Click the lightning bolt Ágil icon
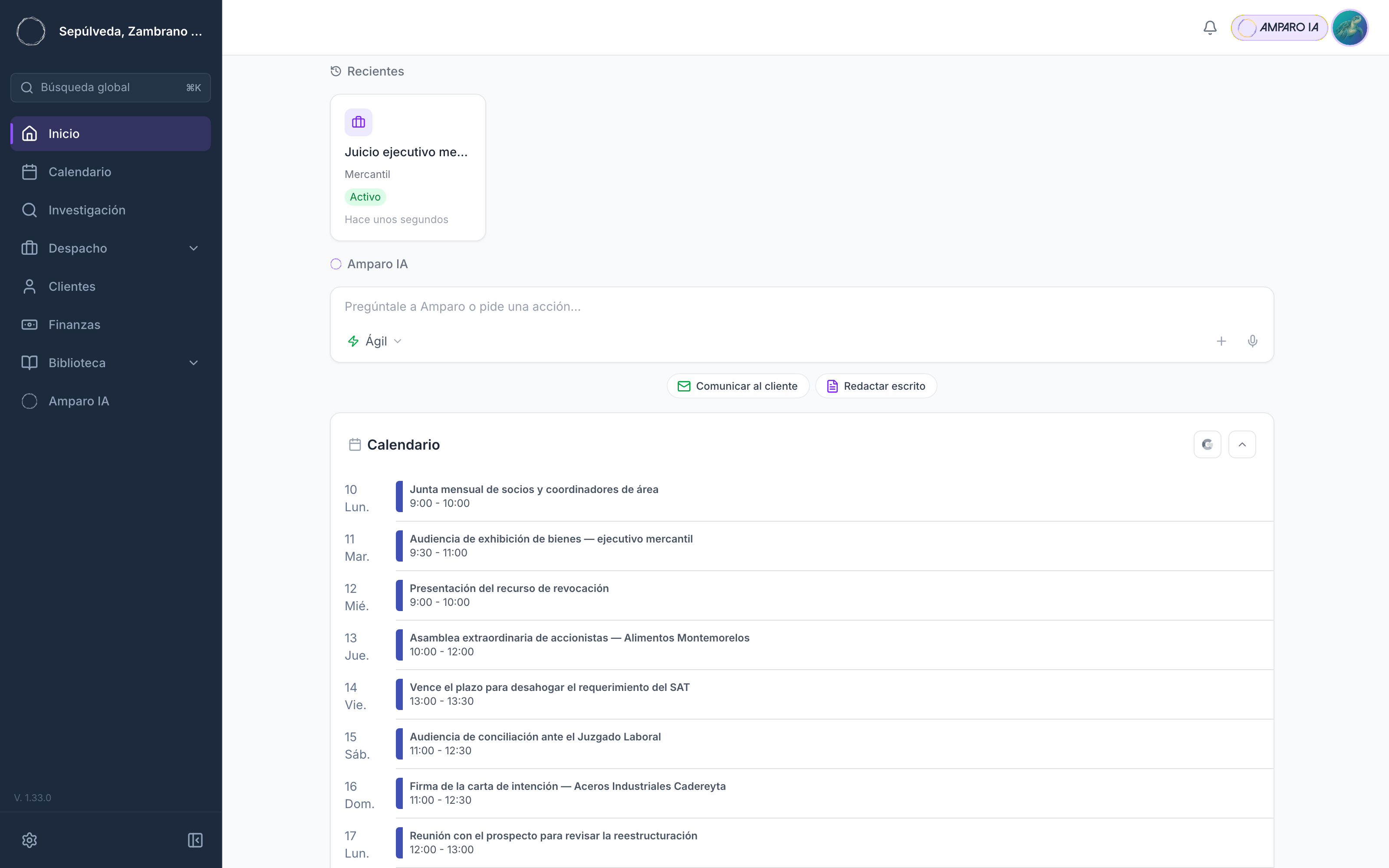The height and width of the screenshot is (868, 1389). coord(353,341)
